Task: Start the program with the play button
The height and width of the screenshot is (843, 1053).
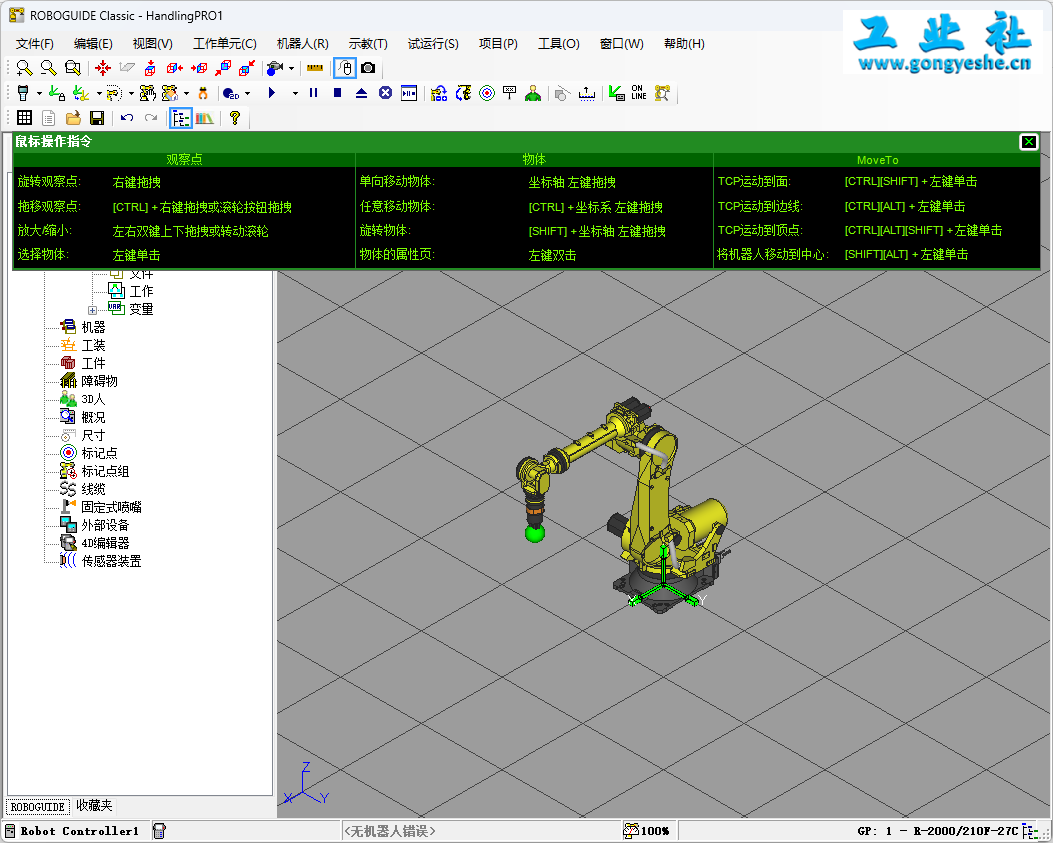Action: coord(272,93)
